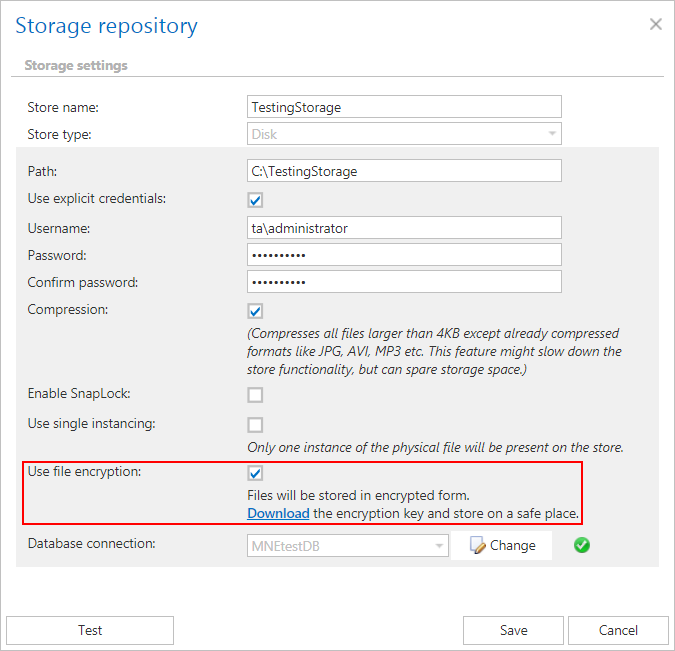This screenshot has width=675, height=651.
Task: Close the Storage repository dialog
Action: pyautogui.click(x=655, y=24)
